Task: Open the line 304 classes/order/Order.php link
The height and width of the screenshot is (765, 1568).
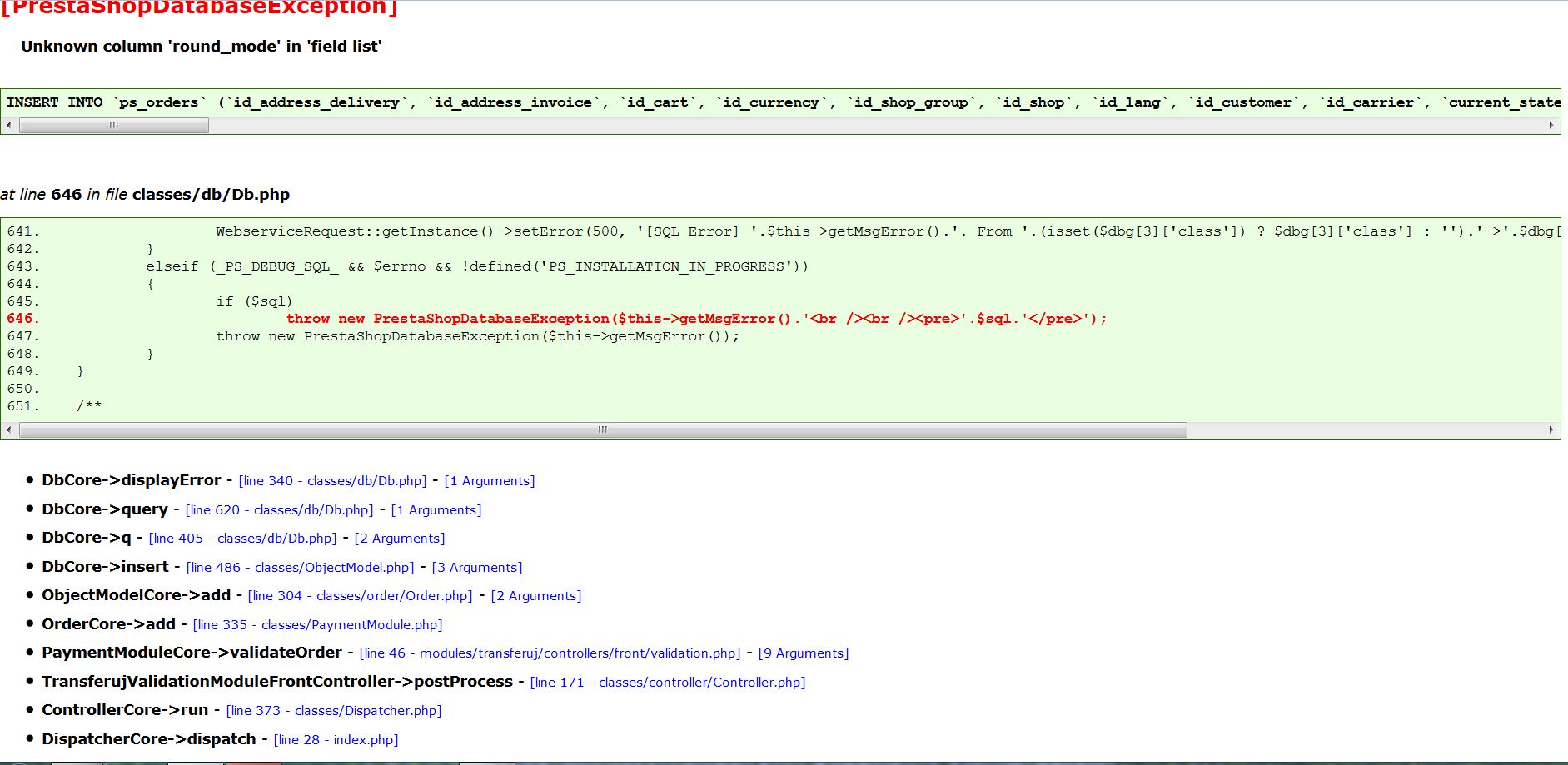Action: [x=360, y=596]
